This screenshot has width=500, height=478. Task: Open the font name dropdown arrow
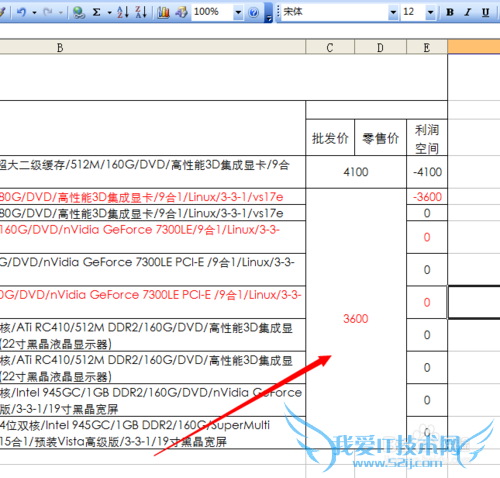[393, 13]
